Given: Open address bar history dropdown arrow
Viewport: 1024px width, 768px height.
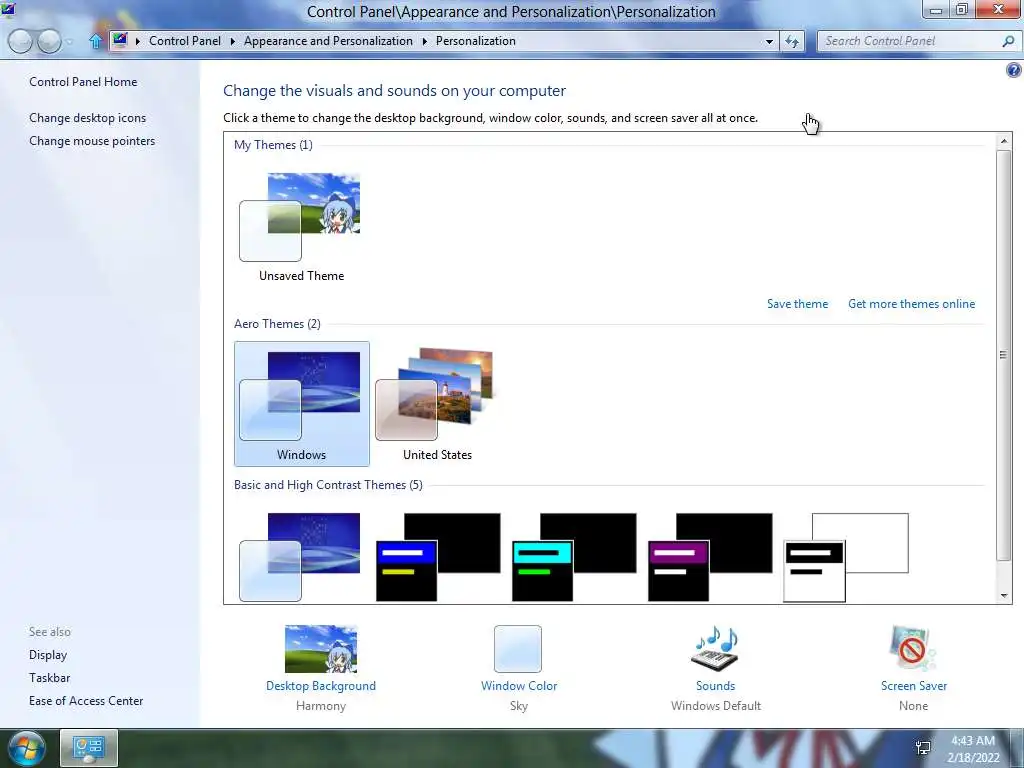Looking at the screenshot, I should click(x=769, y=41).
